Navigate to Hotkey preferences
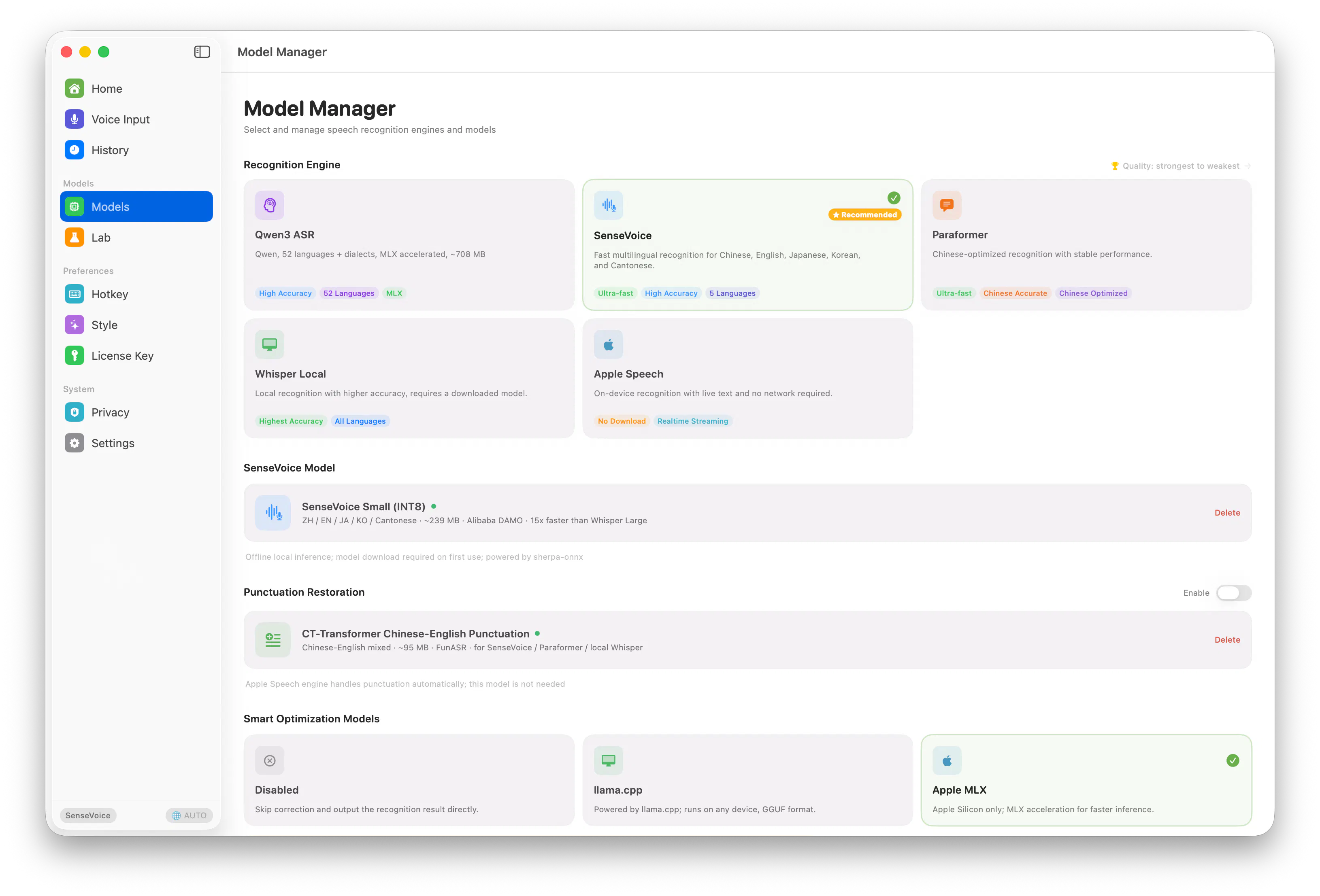 pos(136,294)
